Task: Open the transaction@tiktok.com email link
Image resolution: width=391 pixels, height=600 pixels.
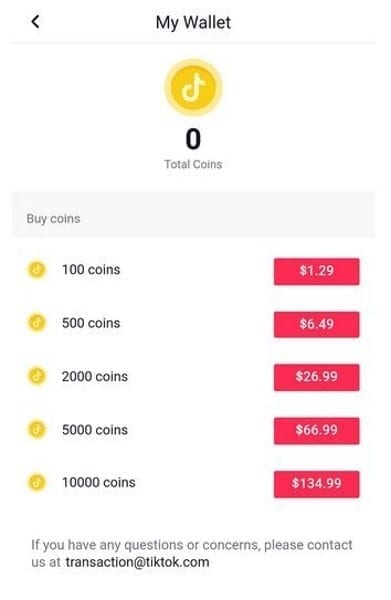Action: [x=137, y=562]
